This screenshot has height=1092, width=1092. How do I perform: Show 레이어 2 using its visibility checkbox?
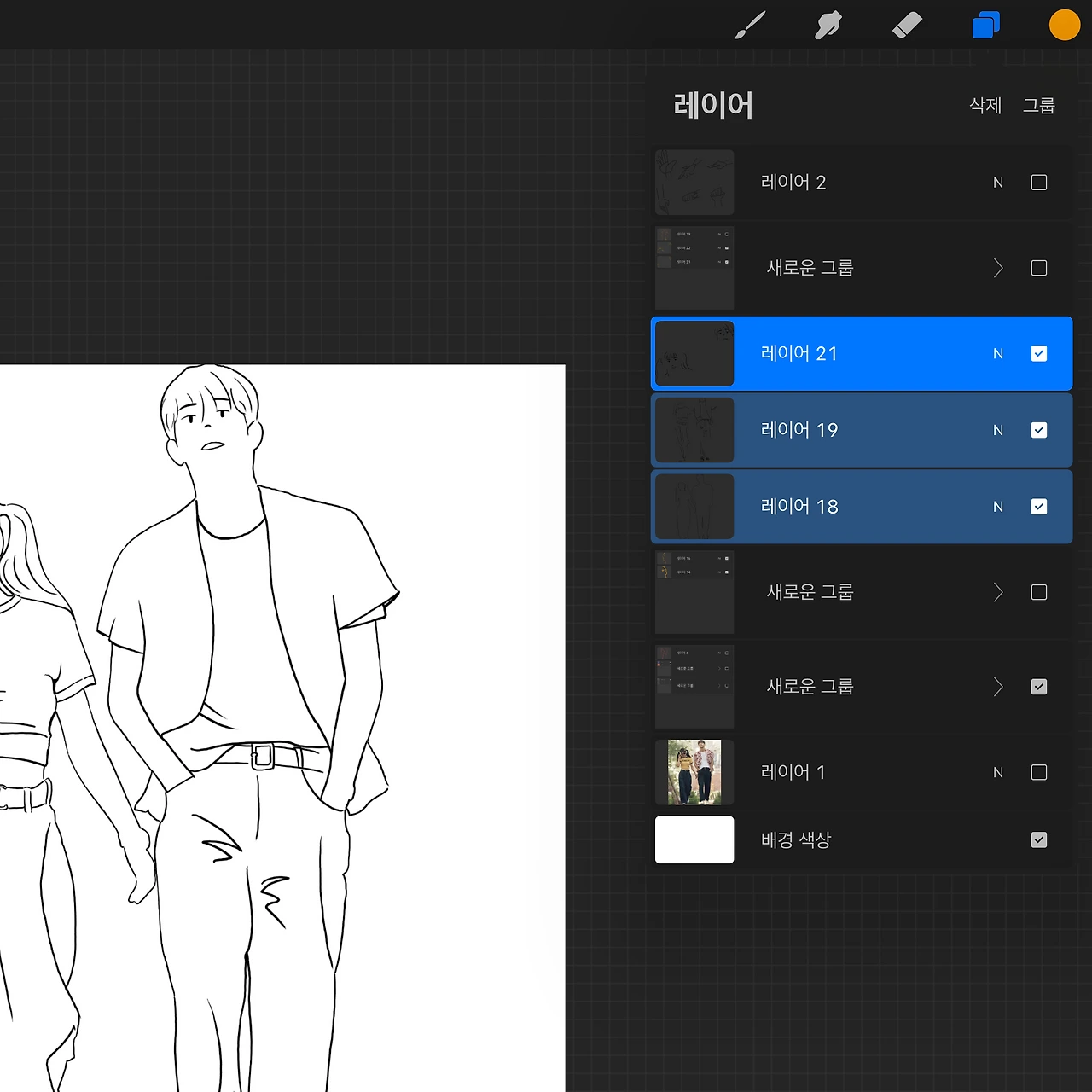click(x=1039, y=183)
